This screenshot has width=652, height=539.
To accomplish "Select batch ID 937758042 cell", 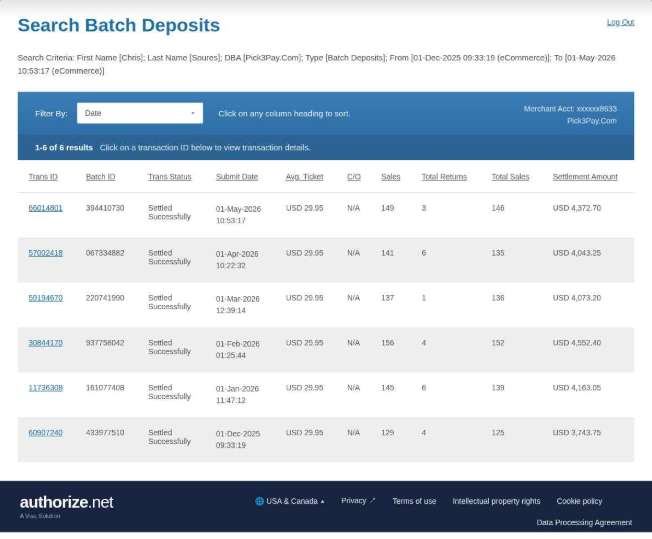I will pyautogui.click(x=105, y=343).
